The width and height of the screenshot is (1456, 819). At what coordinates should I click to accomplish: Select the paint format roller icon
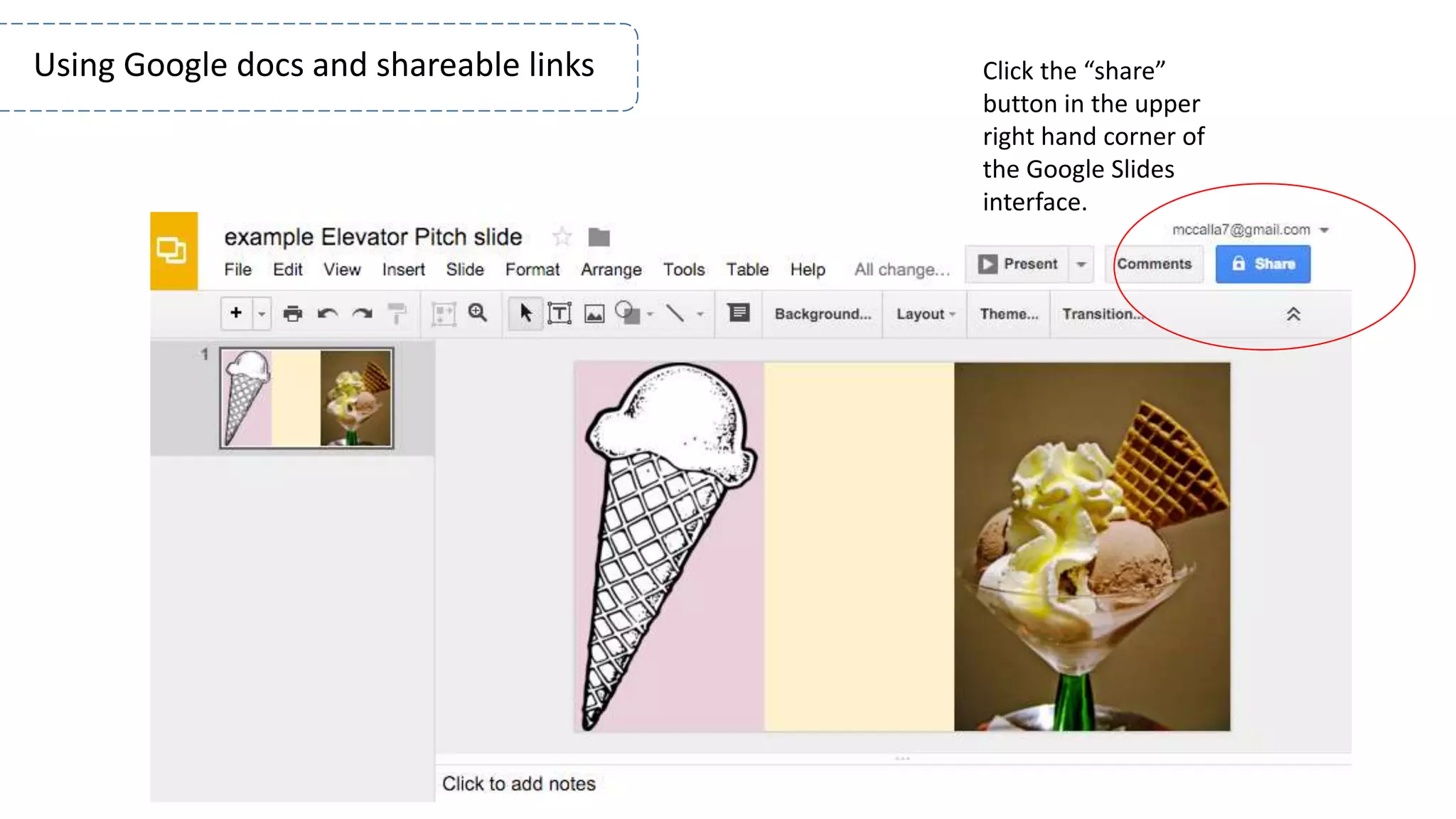click(397, 314)
